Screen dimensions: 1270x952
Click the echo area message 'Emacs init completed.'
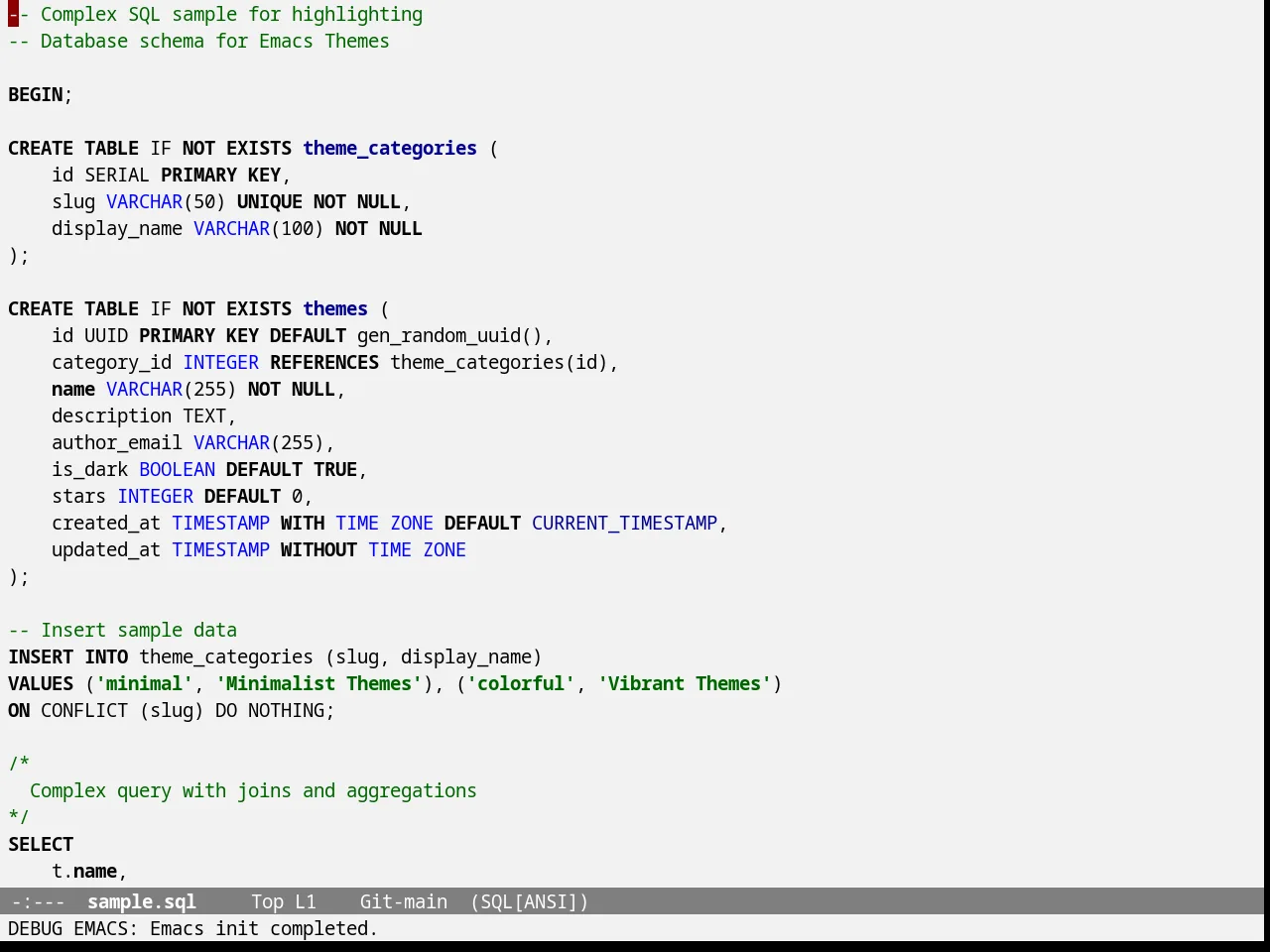(264, 928)
